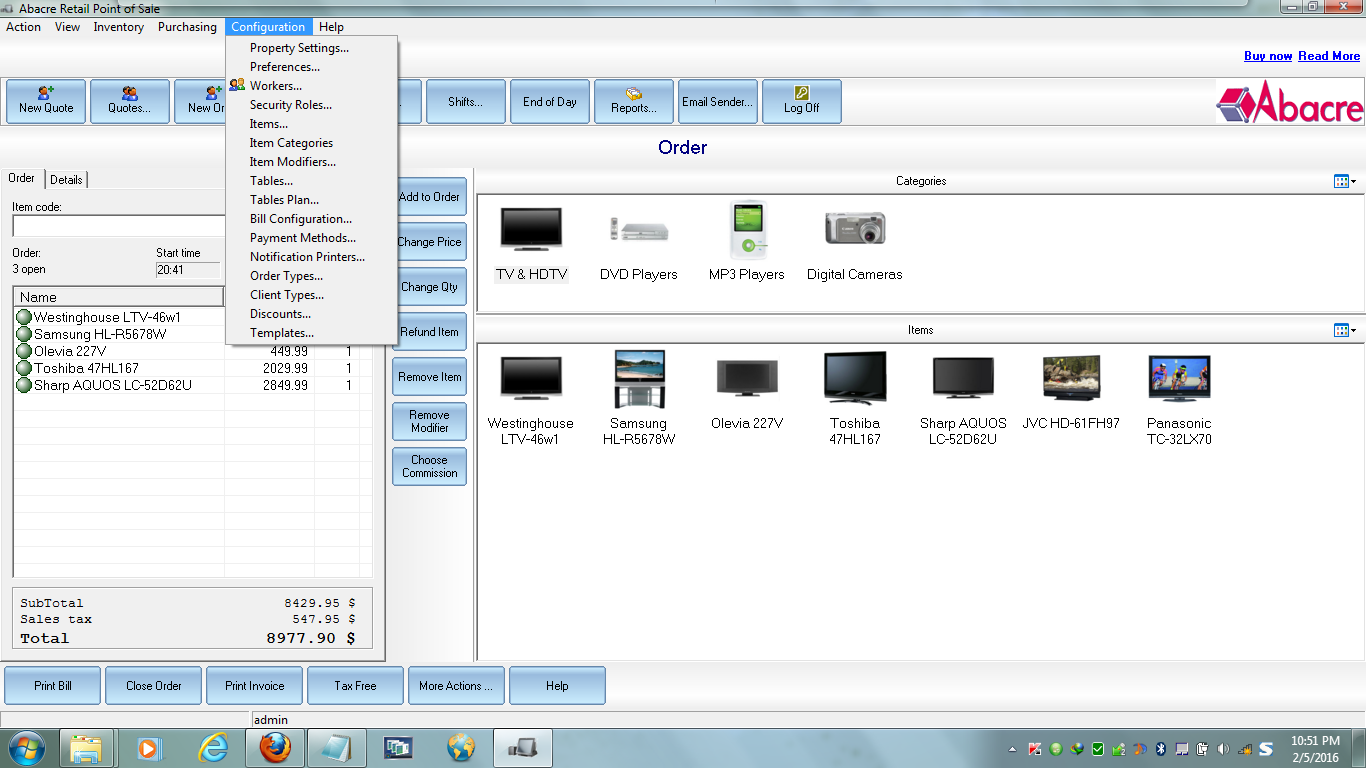
Task: Select the DVD Players category icon
Action: (x=639, y=244)
